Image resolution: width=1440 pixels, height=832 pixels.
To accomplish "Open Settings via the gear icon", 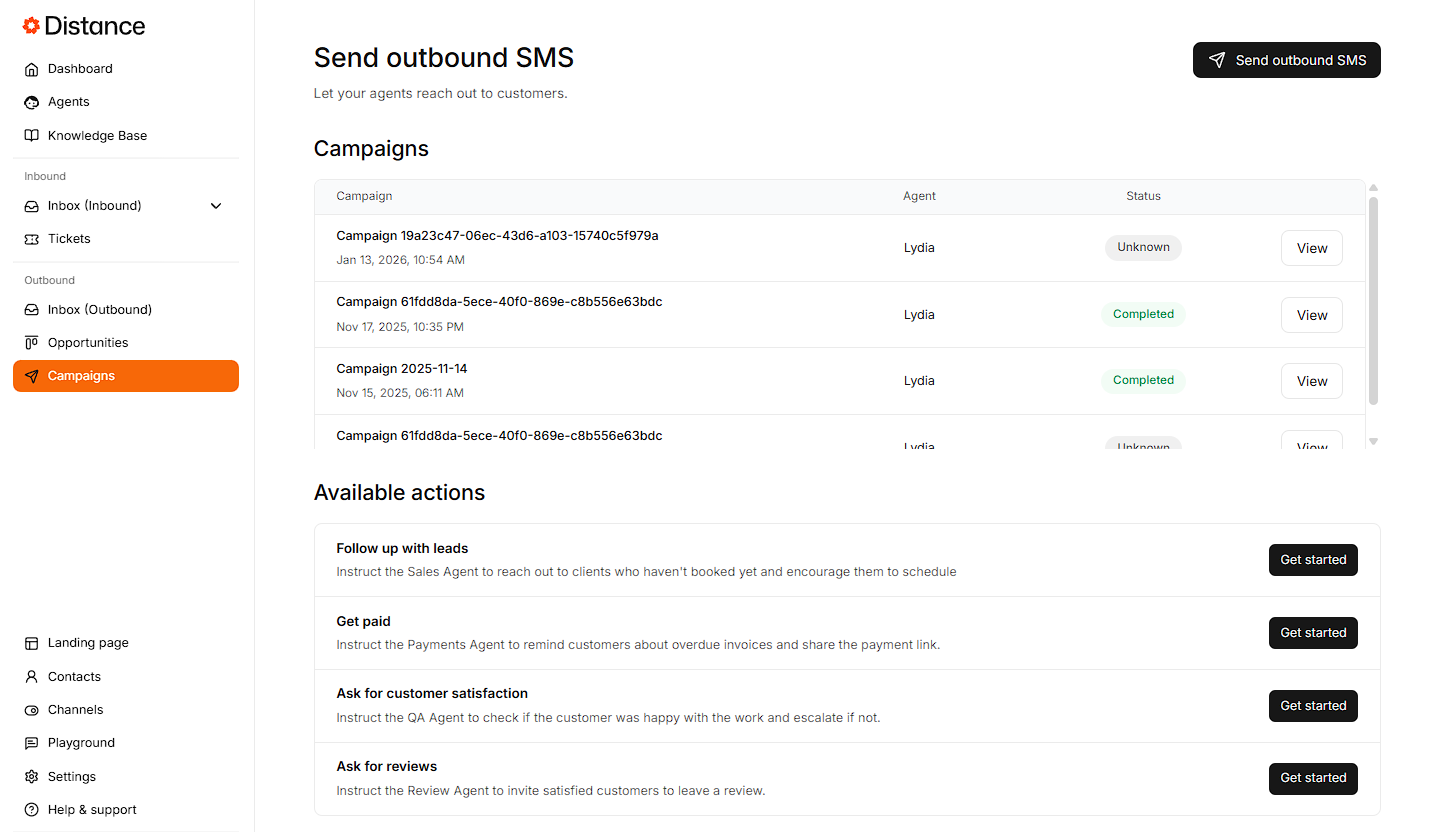I will (x=32, y=777).
